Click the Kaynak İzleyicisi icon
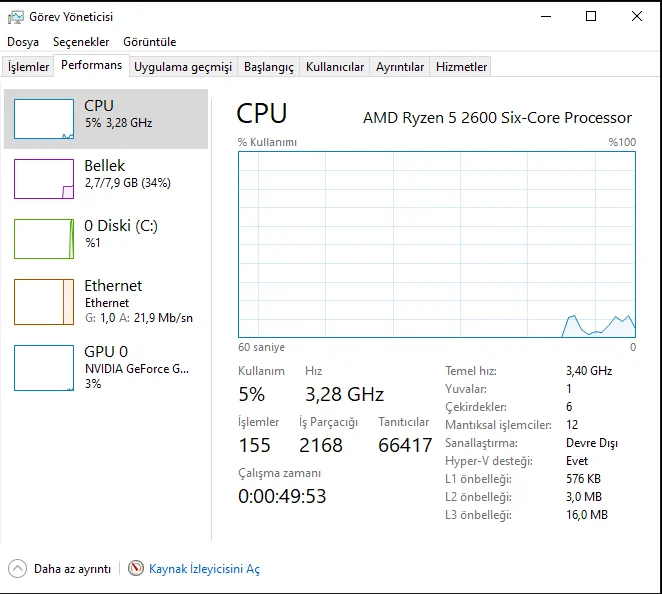 pyautogui.click(x=136, y=568)
